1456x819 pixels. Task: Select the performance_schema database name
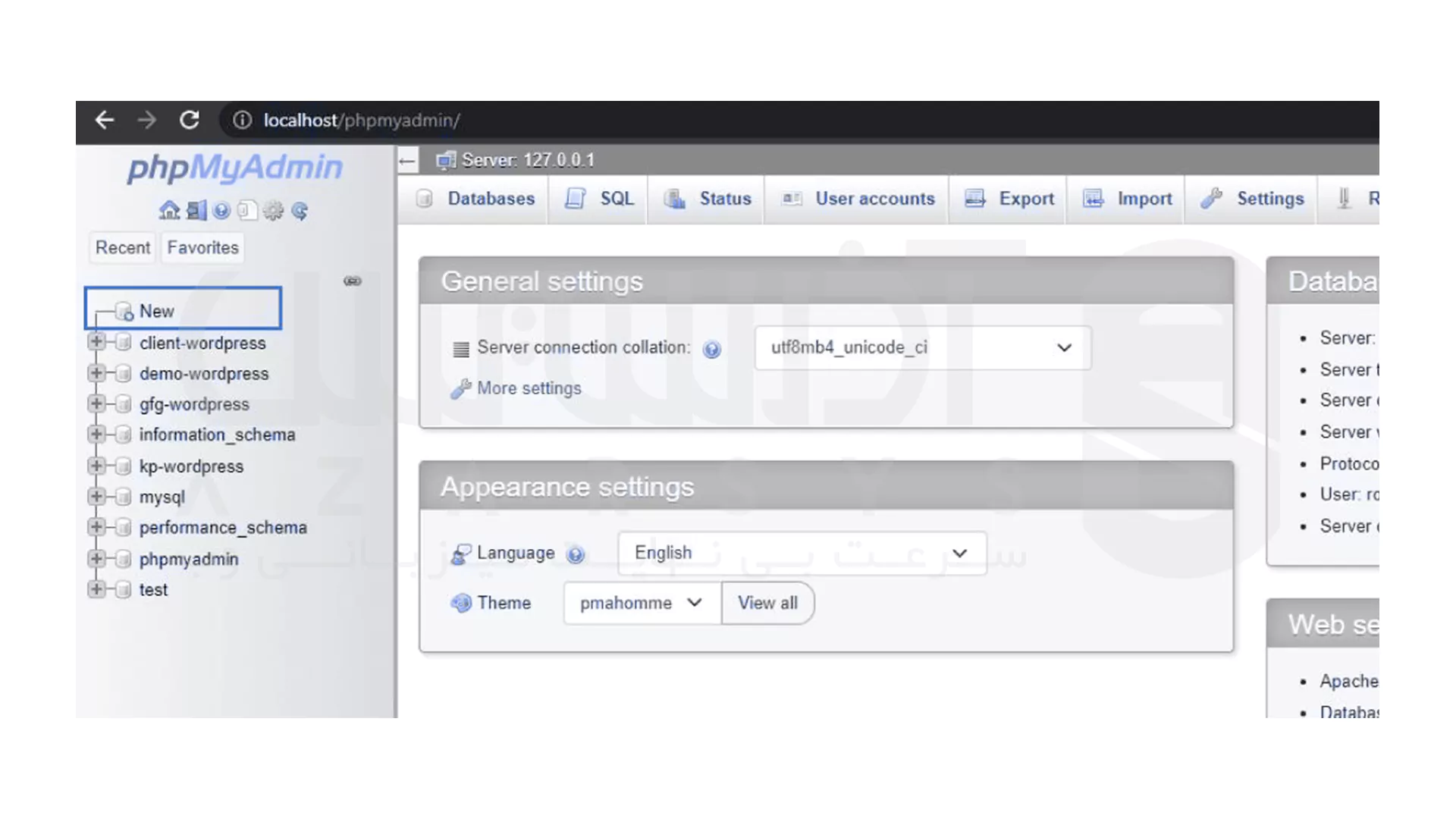point(223,528)
